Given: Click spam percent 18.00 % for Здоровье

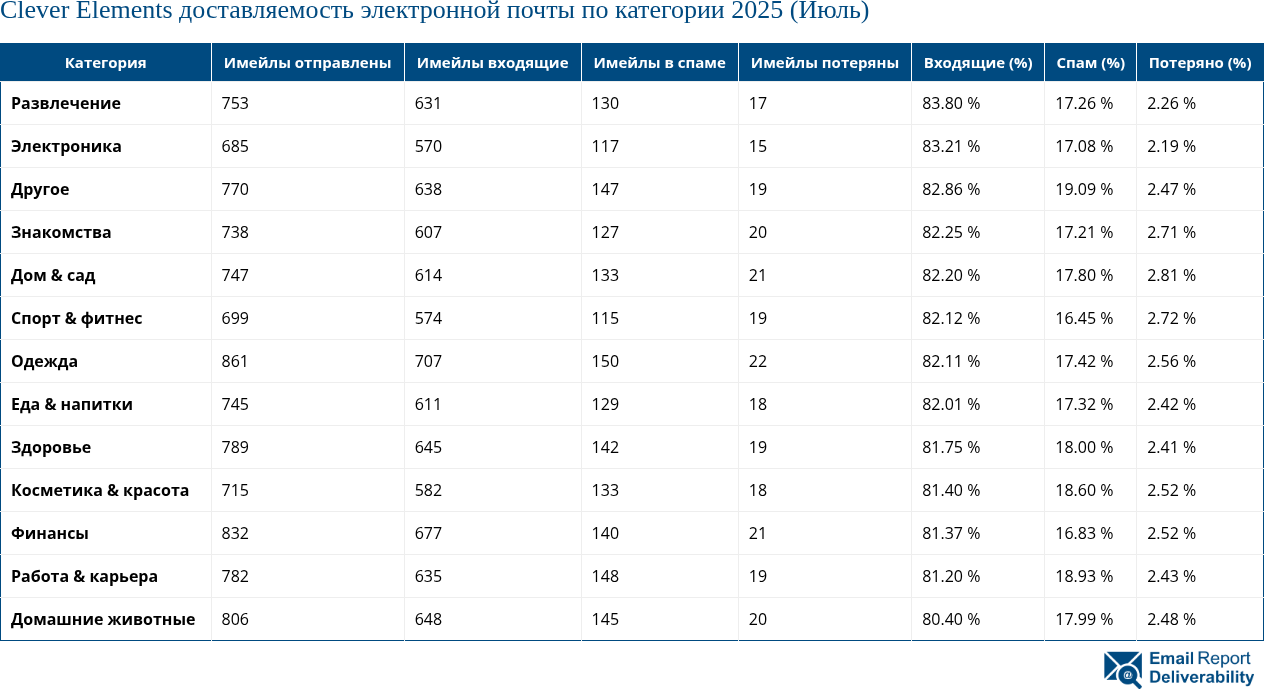Looking at the screenshot, I should [1084, 447].
